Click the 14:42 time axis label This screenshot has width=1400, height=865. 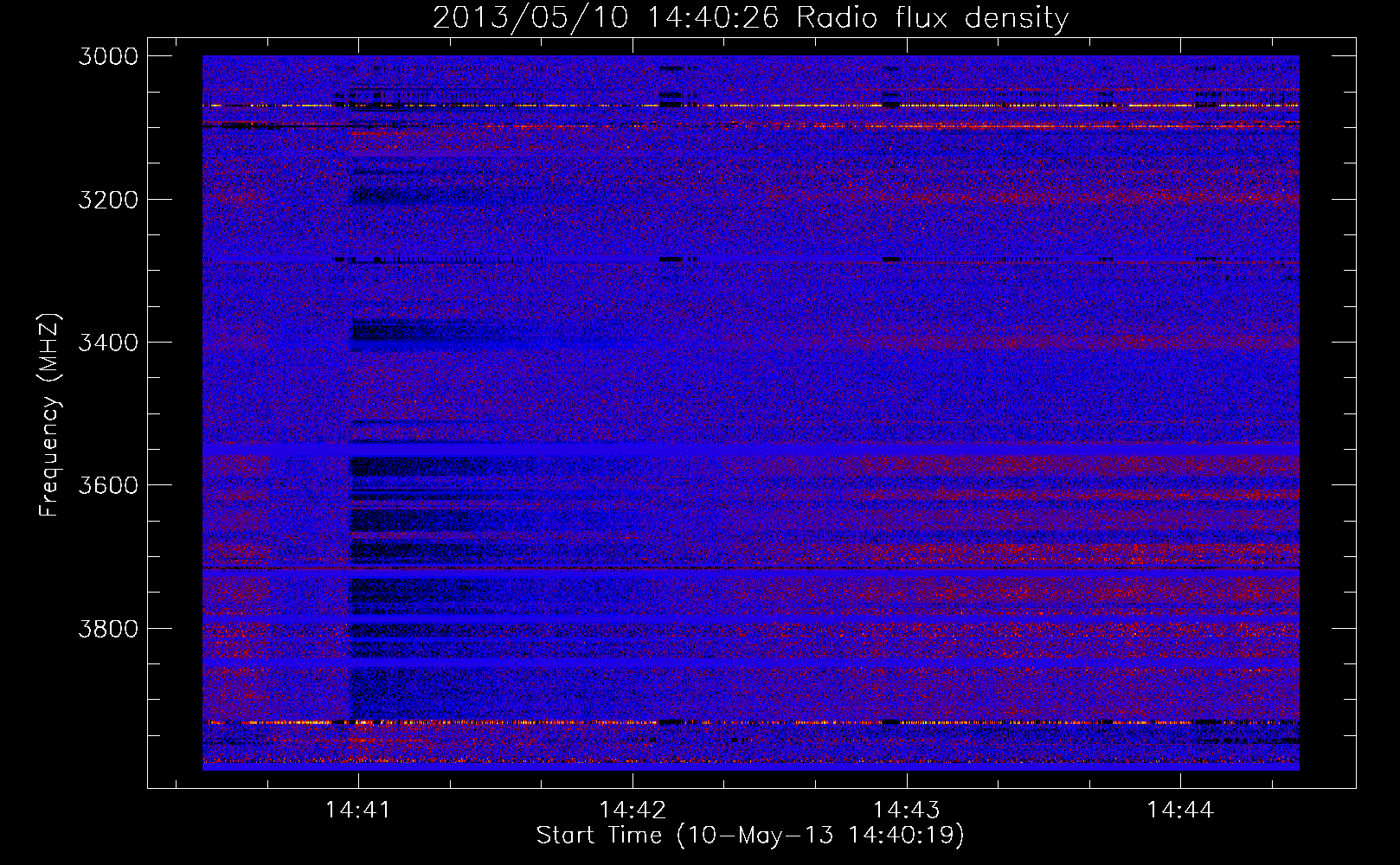(x=633, y=810)
